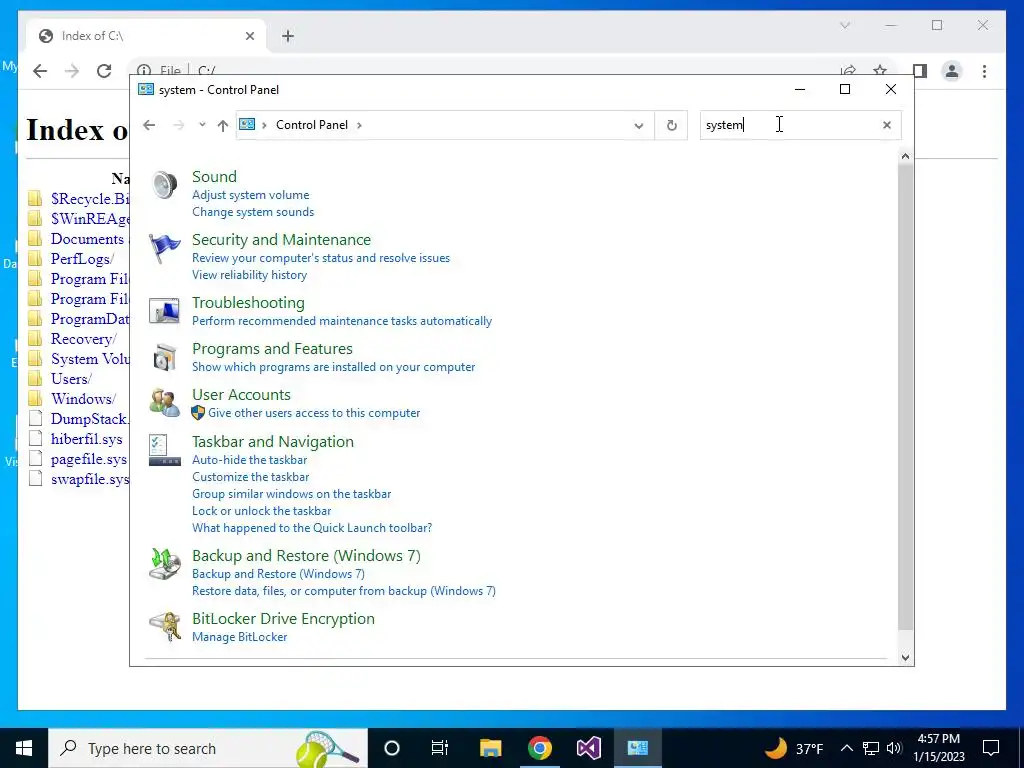The height and width of the screenshot is (768, 1024).
Task: Click Group similar windows on the taskbar
Action: 291,494
